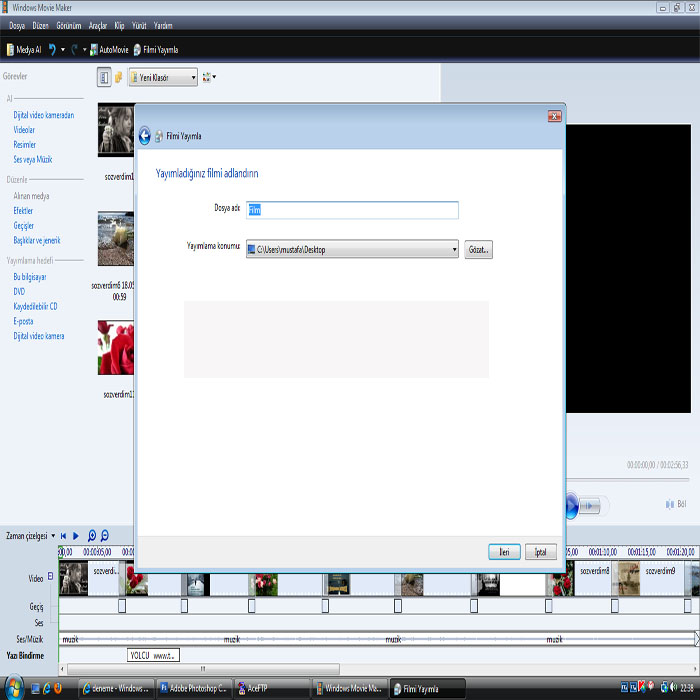
Task: Zoom in on the timeline
Action: [x=92, y=536]
